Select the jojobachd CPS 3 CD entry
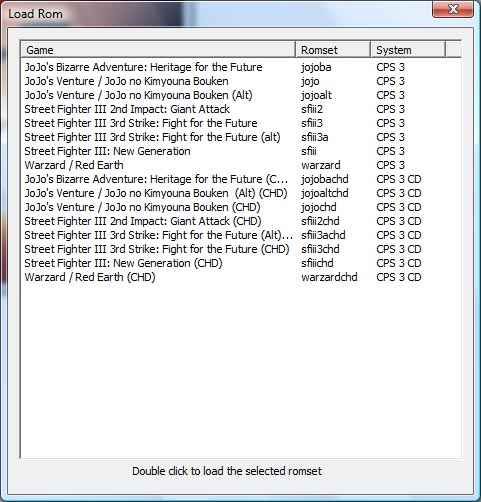The width and height of the screenshot is (481, 502). (x=241, y=179)
